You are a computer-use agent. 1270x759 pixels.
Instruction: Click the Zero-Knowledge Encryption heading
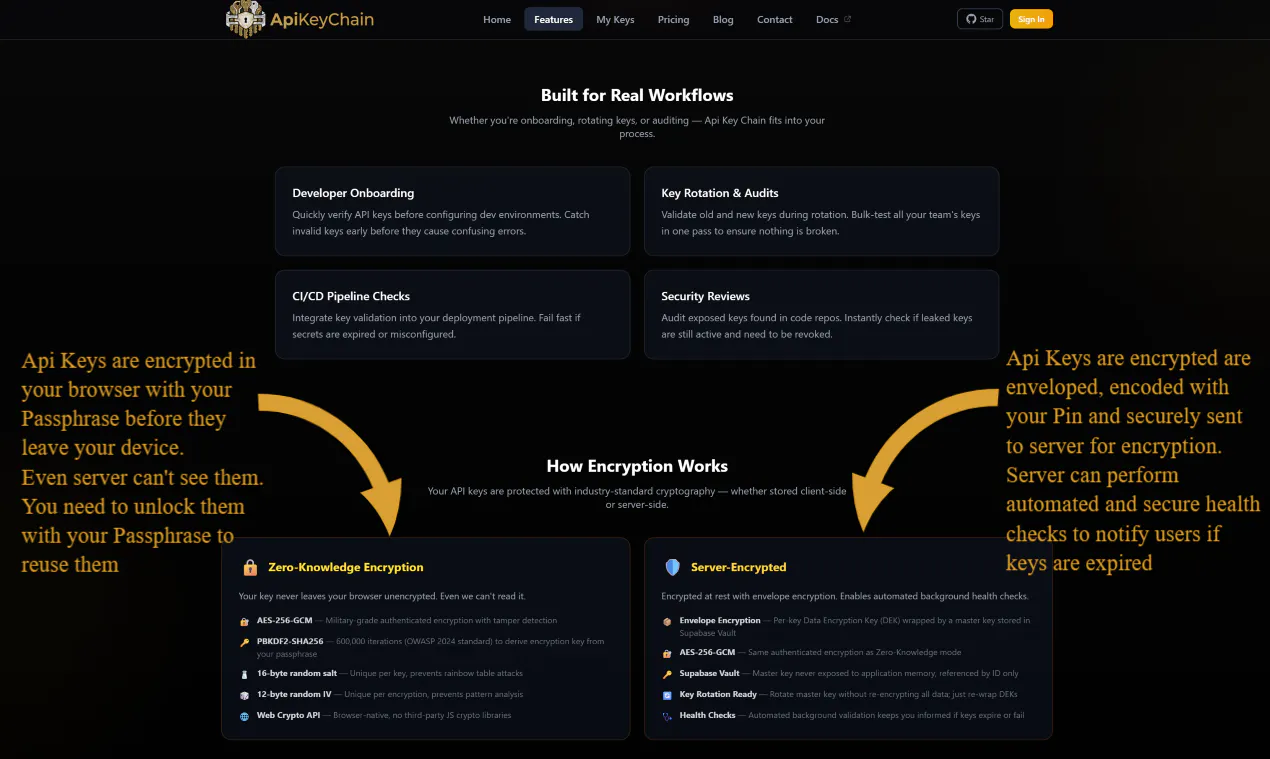346,567
